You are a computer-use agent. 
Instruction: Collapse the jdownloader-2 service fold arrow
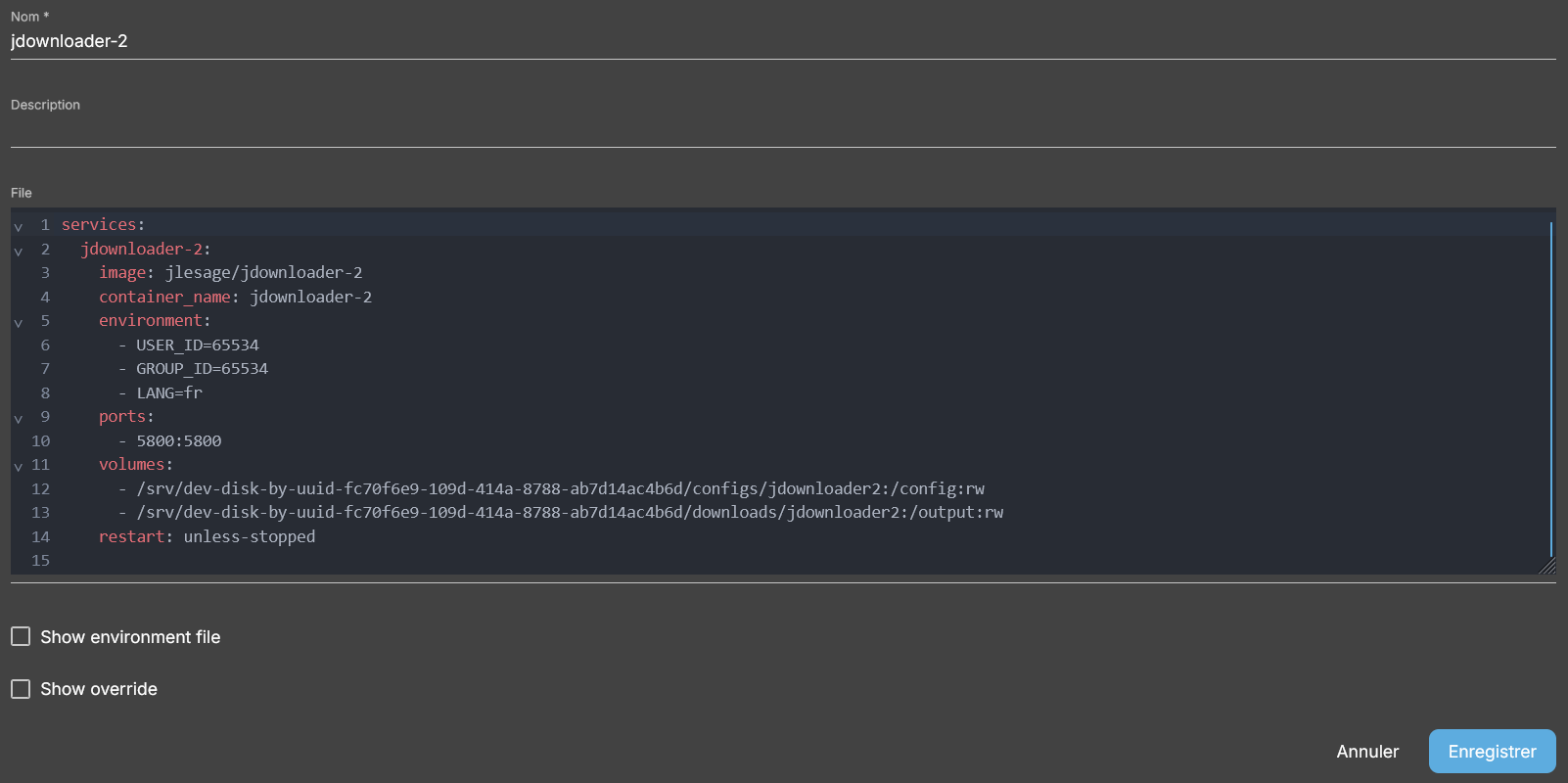pyautogui.click(x=18, y=251)
